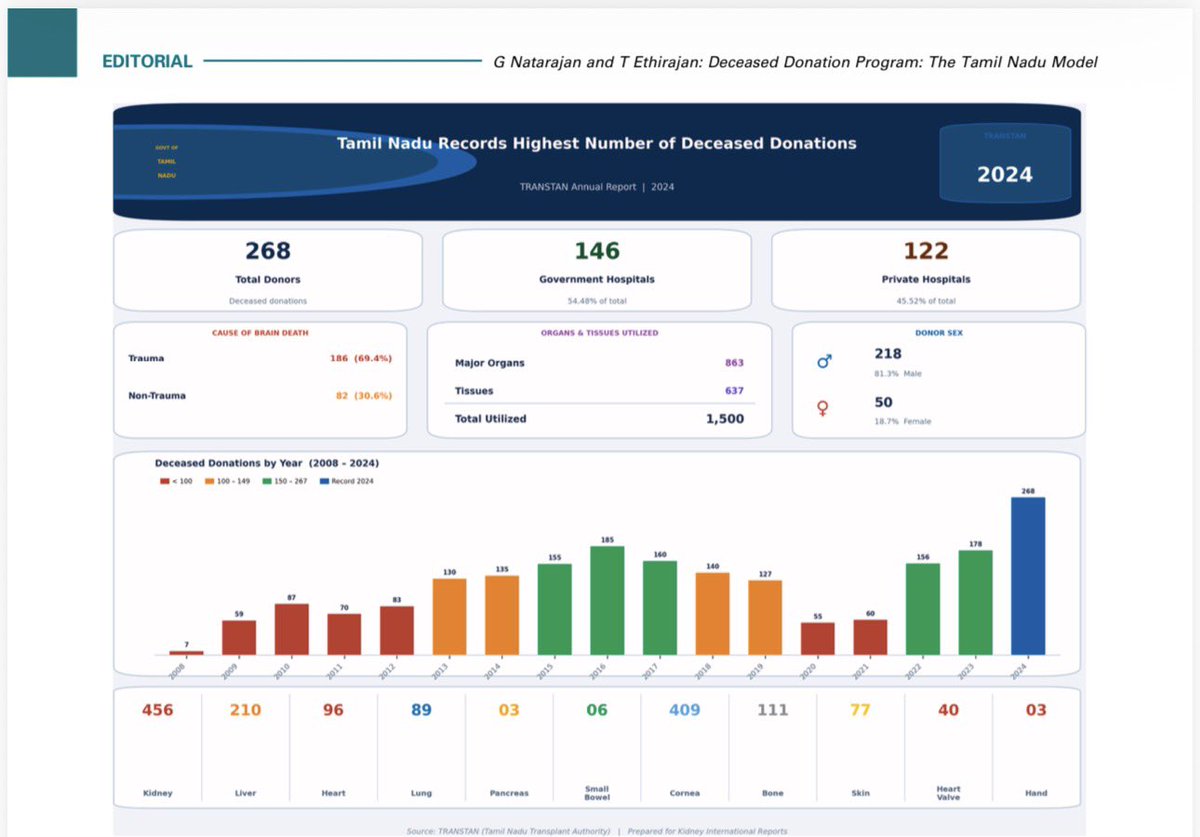Image resolution: width=1200 pixels, height=837 pixels.
Task: Click the orange 2014 bar showing 135
Action: [x=502, y=615]
